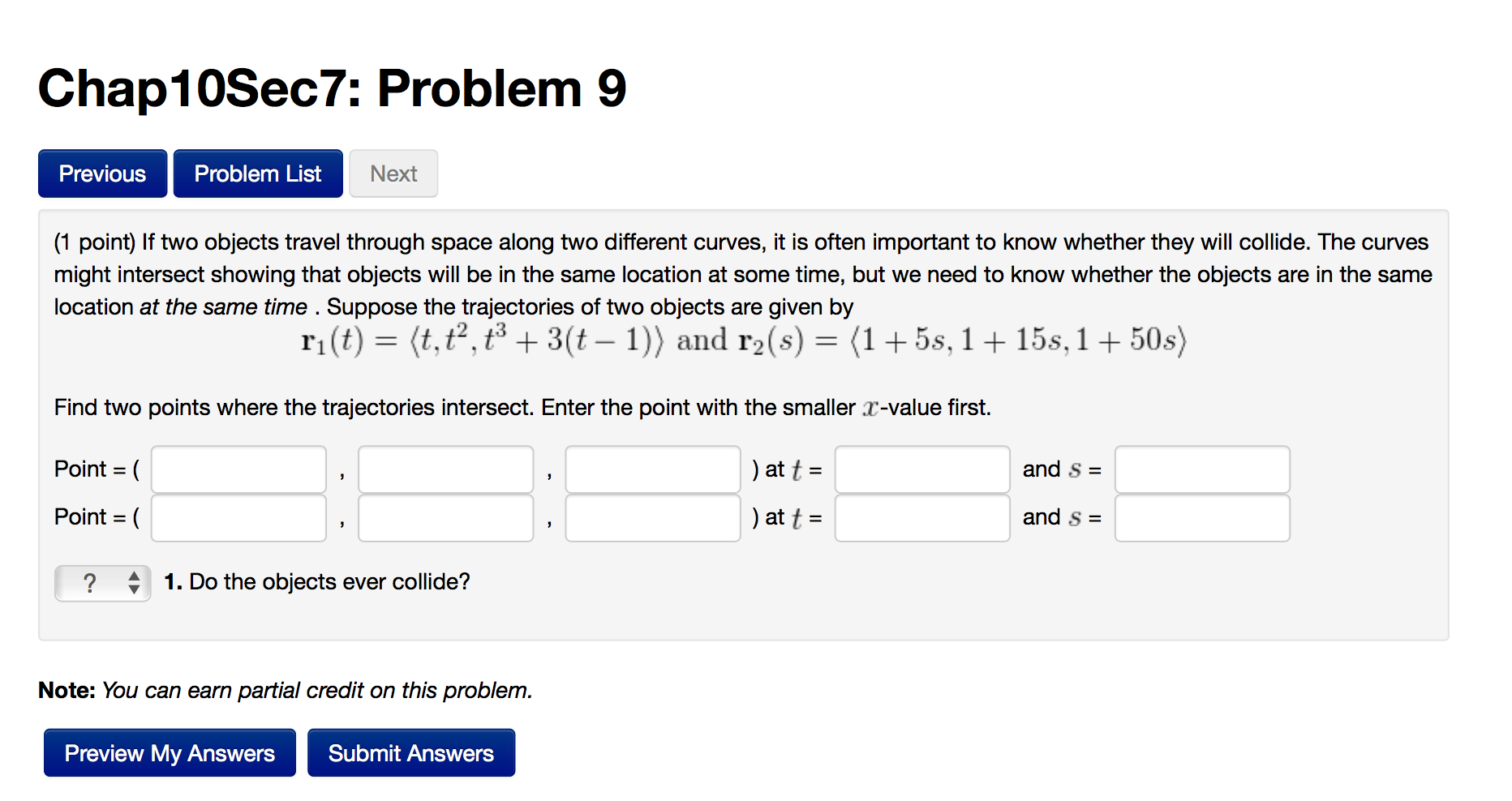
Task: Click the question mark collide select box
Action: point(91,582)
